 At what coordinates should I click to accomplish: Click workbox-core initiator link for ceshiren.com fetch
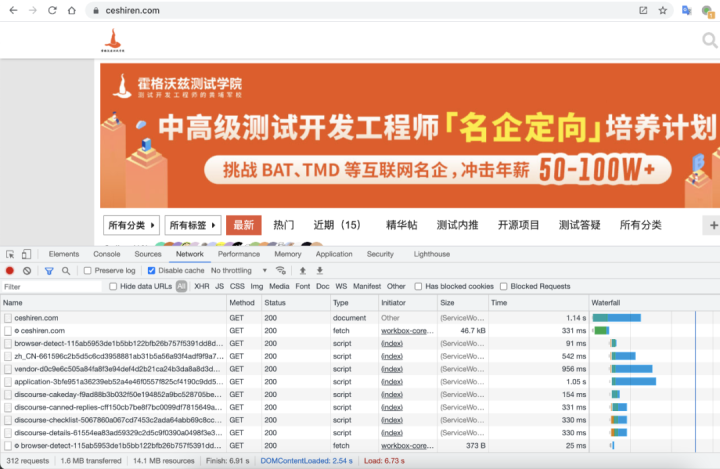[x=407, y=331]
